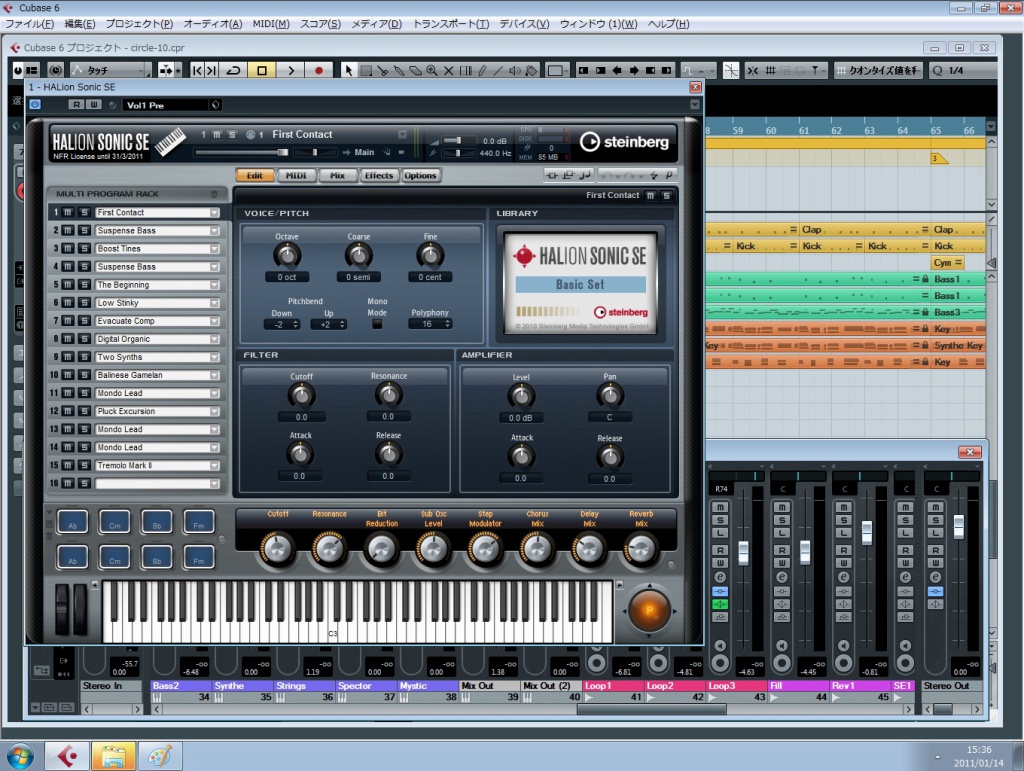The image size is (1024, 771).
Task: Select the HALion Edit page button
Action: [255, 176]
